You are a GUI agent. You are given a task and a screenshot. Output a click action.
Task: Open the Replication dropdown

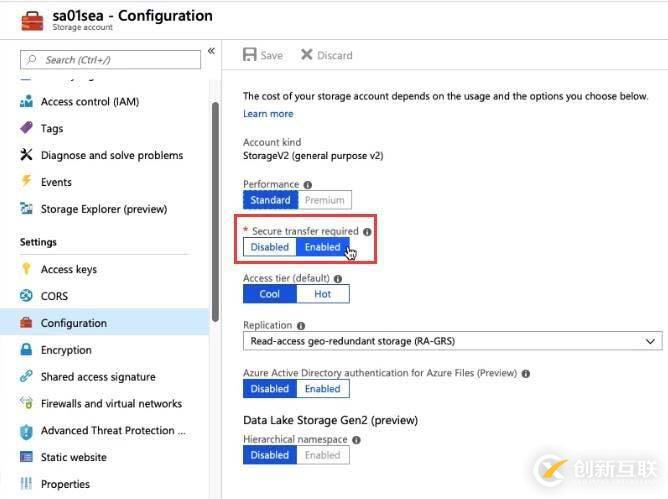[452, 341]
